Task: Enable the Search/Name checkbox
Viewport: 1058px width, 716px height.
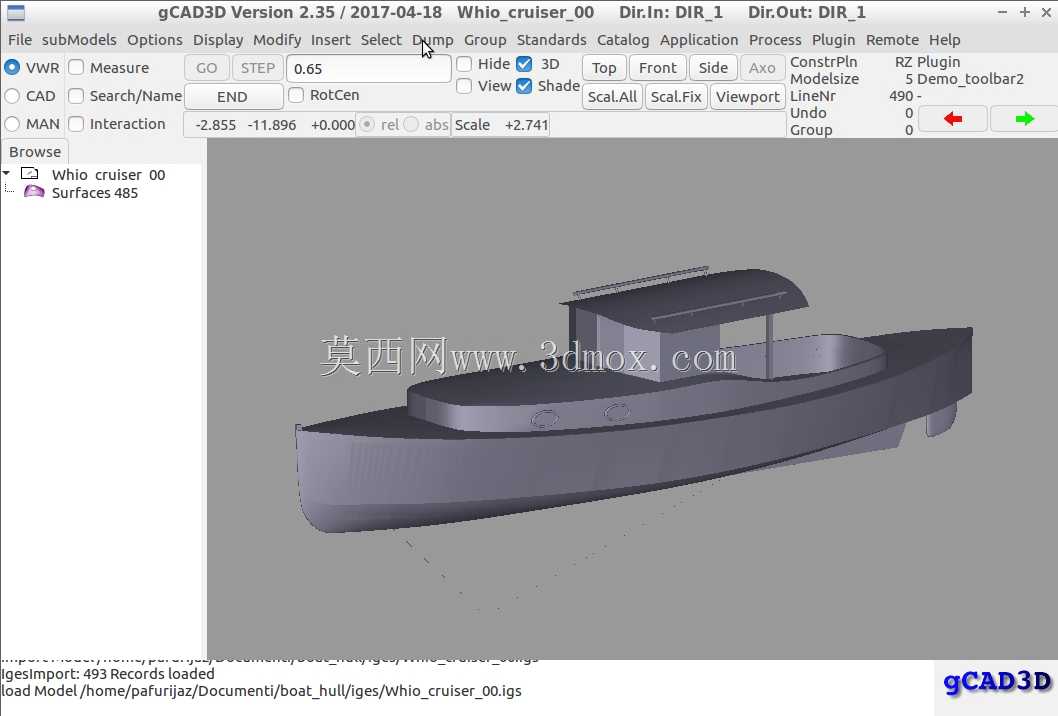Action: click(76, 96)
